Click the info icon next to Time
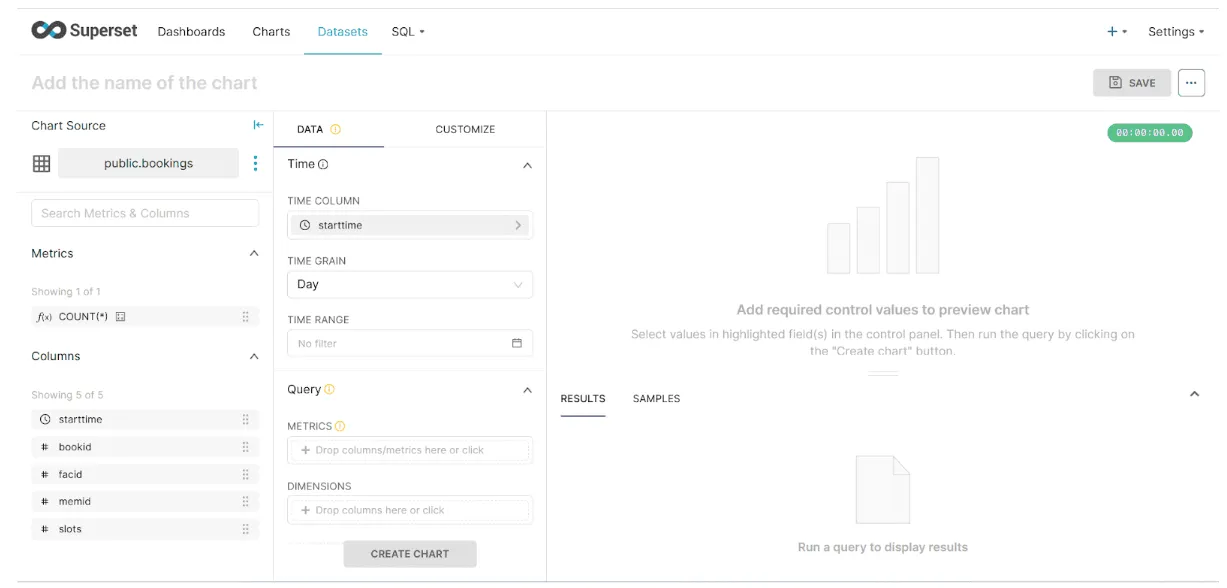The height and width of the screenshot is (588, 1227). point(323,164)
